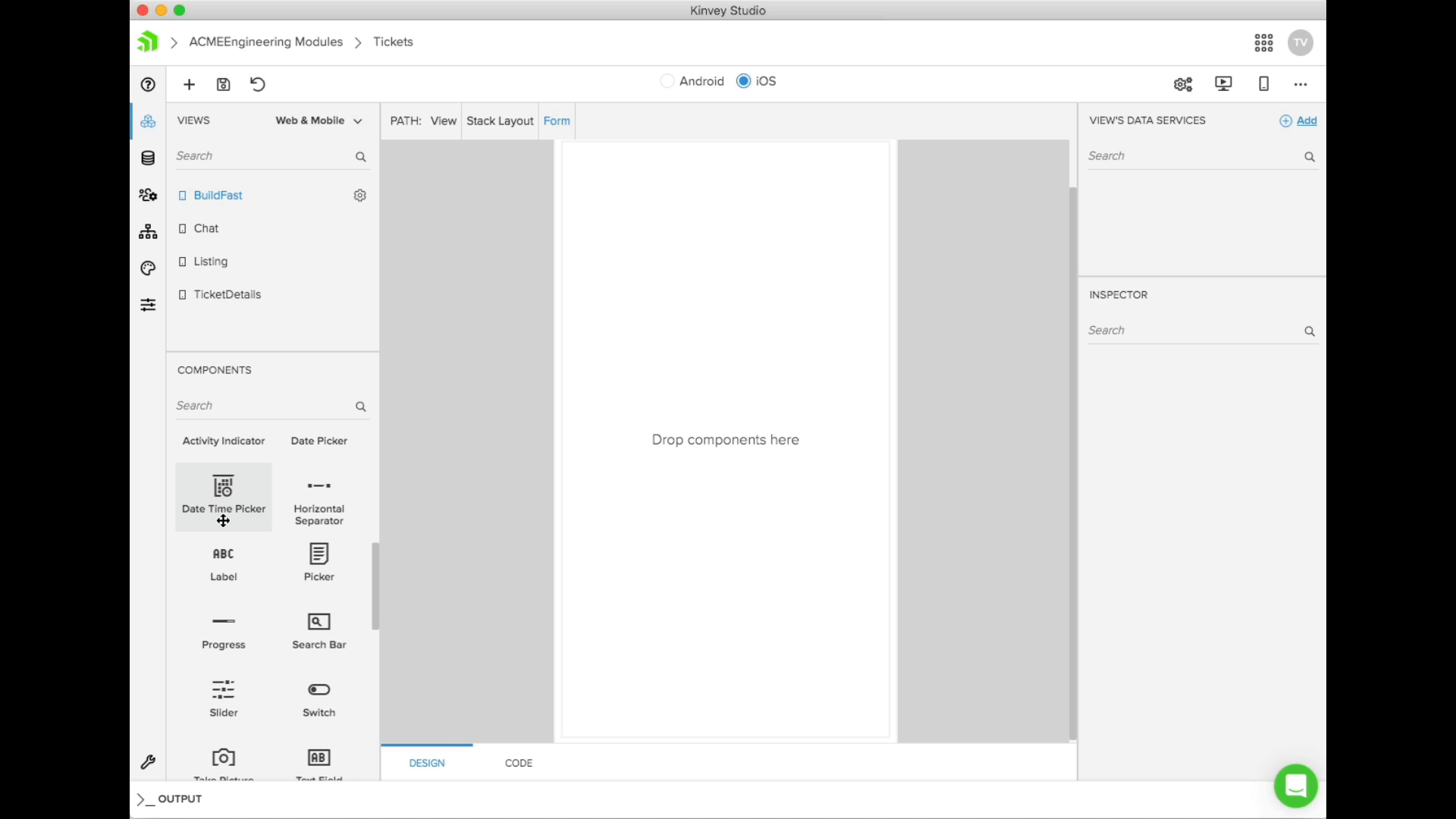Open the more options ellipsis menu
Screen dimensions: 1456x819
click(1301, 84)
